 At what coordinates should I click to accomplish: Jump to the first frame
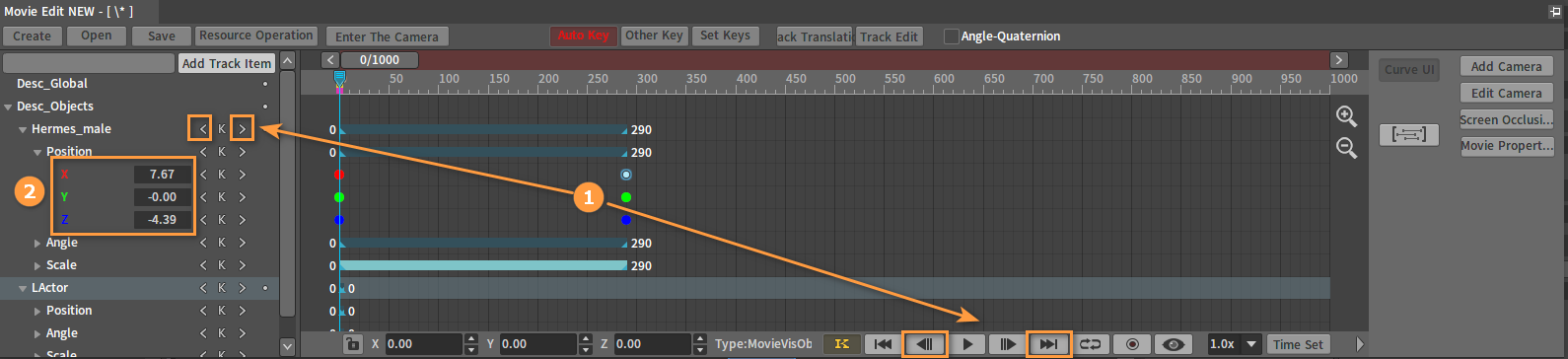click(884, 344)
